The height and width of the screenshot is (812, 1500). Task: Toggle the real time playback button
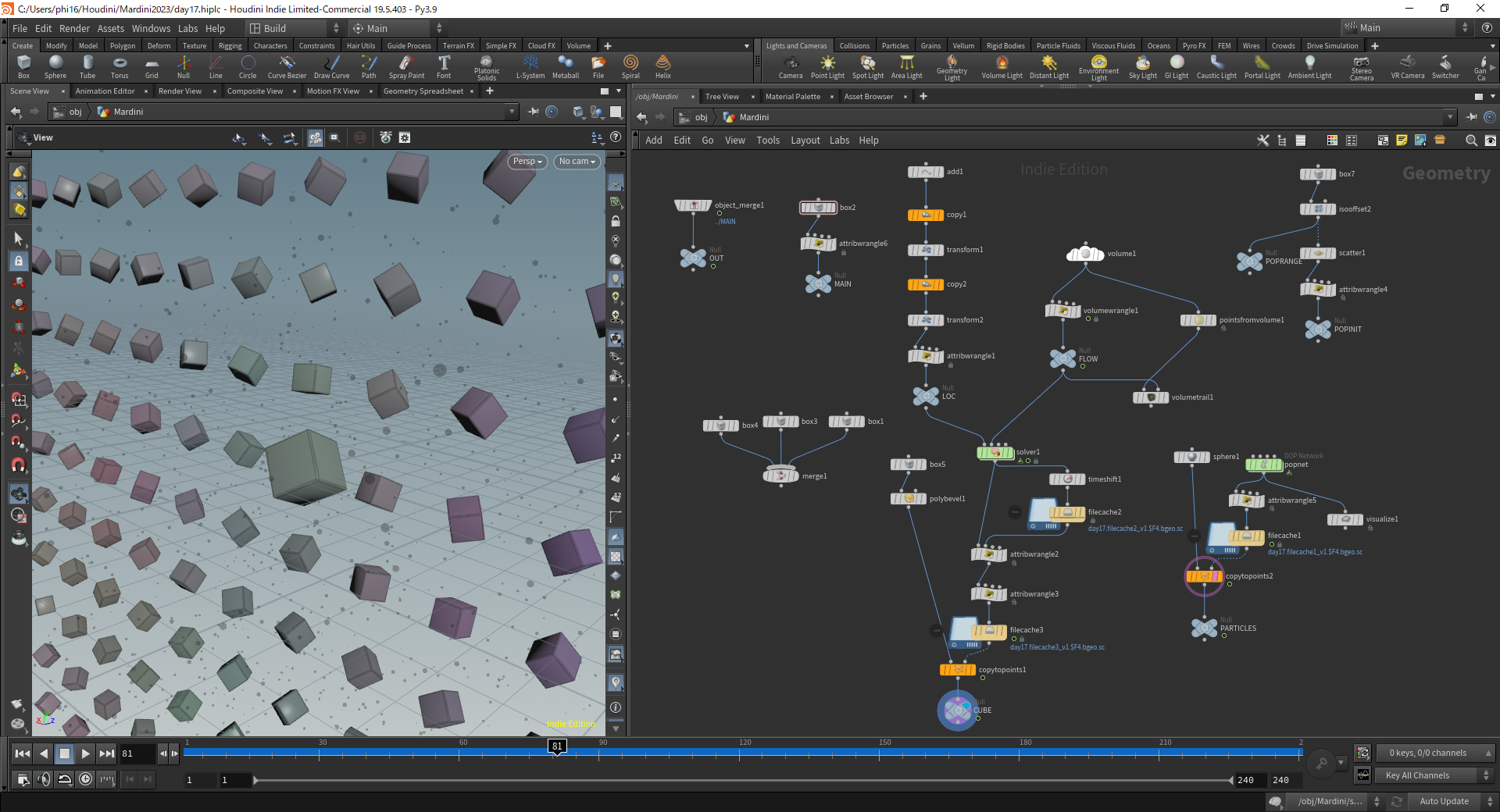(x=86, y=778)
